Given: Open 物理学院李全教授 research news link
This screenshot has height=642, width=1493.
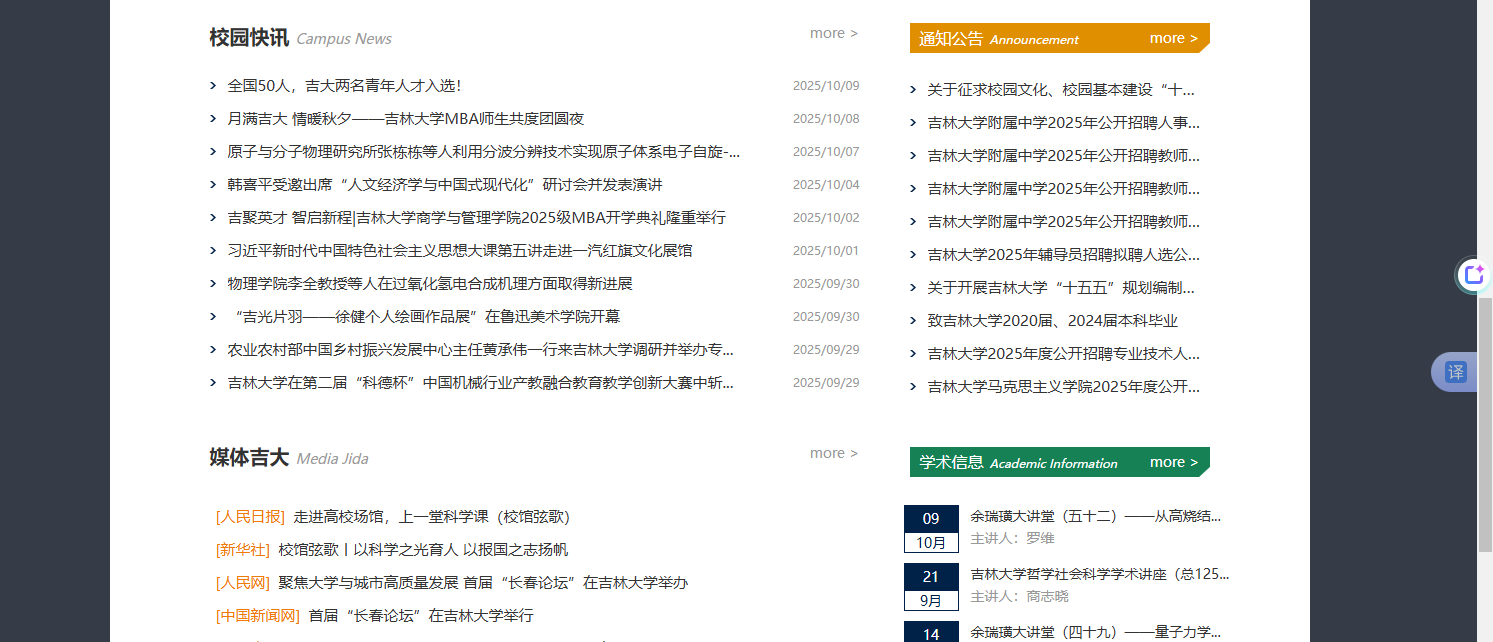Looking at the screenshot, I should click(430, 284).
